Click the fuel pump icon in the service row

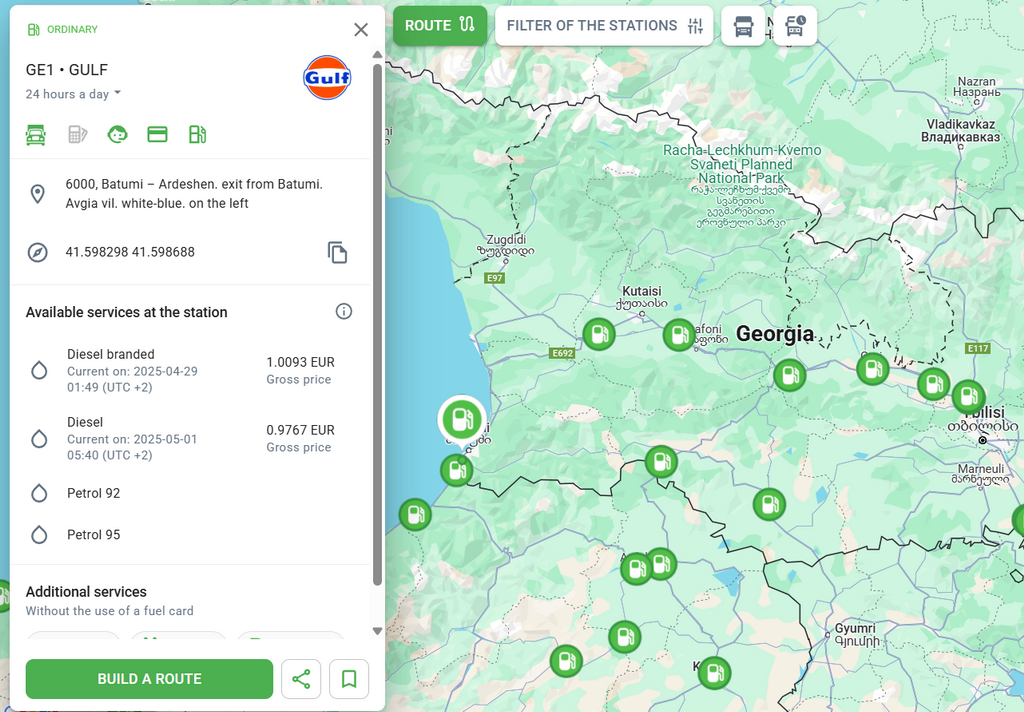(197, 135)
